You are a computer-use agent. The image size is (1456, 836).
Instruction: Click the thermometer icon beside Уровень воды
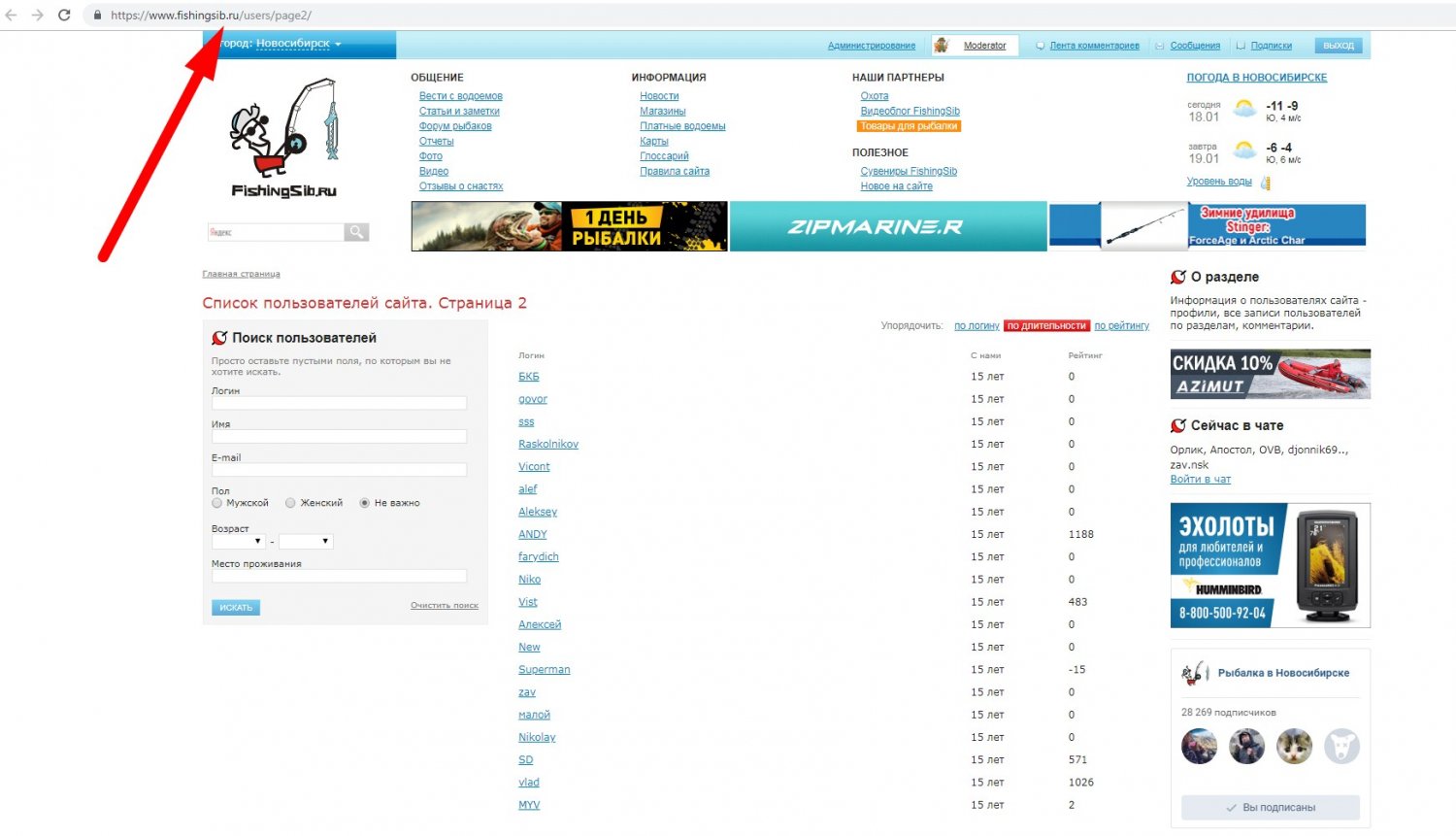[1265, 183]
